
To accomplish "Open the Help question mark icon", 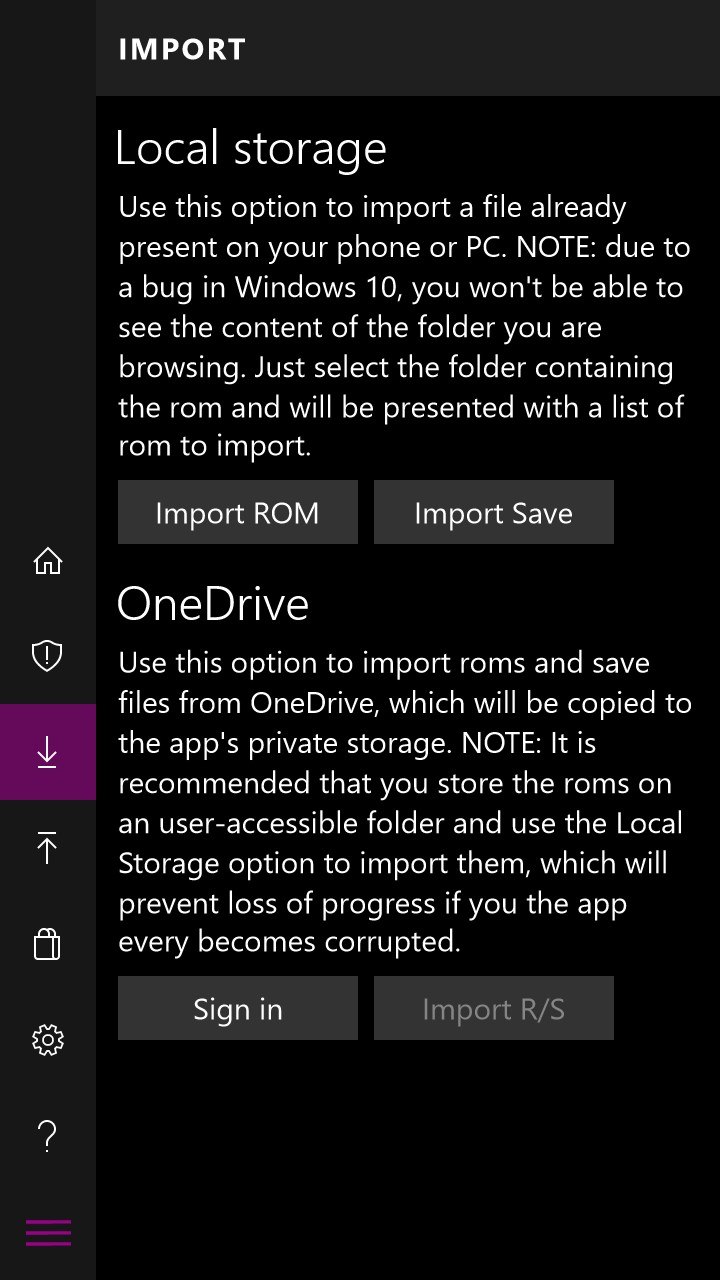I will 47,1136.
